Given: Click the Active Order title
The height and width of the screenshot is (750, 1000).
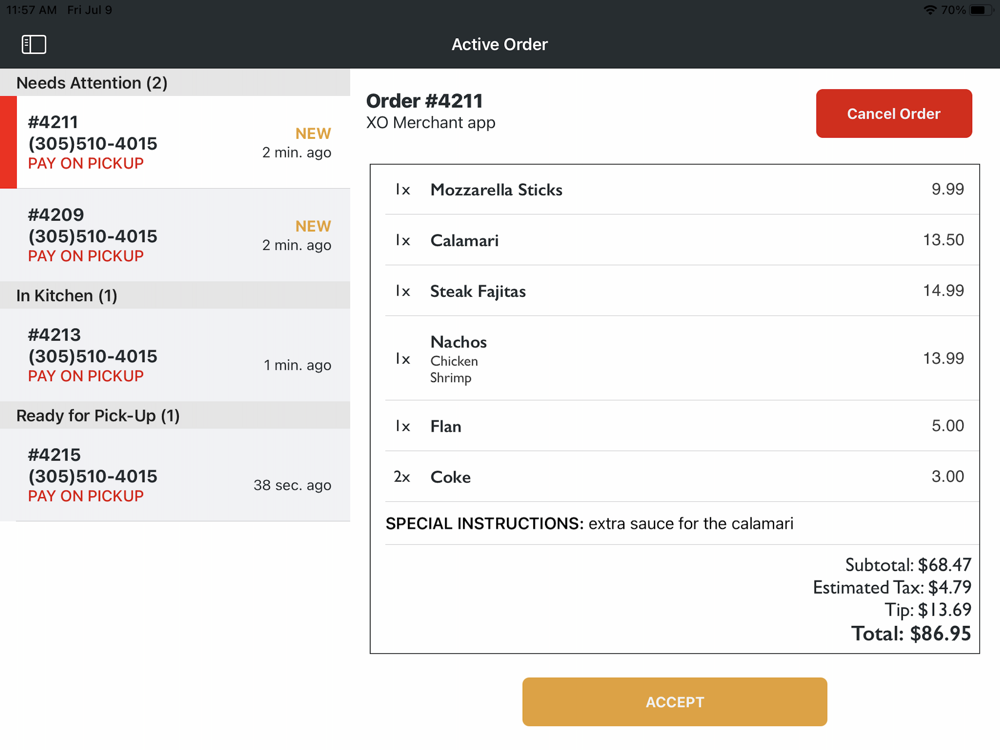Looking at the screenshot, I should click(499, 44).
